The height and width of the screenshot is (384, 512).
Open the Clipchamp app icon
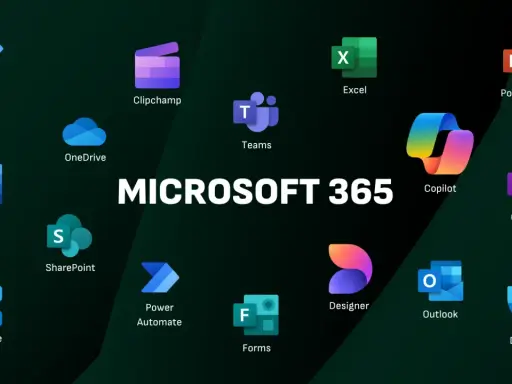pos(157,65)
